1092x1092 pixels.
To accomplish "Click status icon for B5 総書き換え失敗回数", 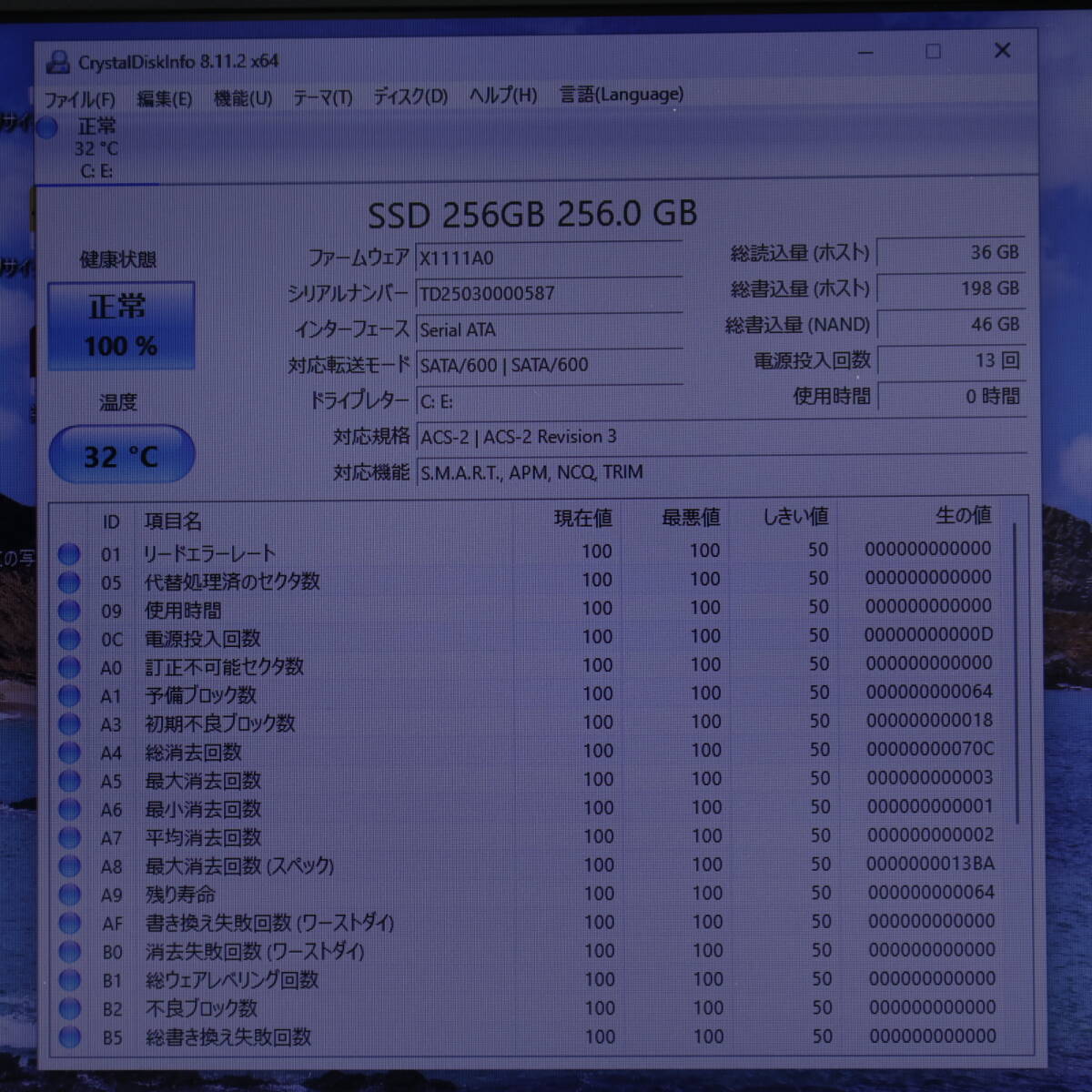I will 70,1037.
